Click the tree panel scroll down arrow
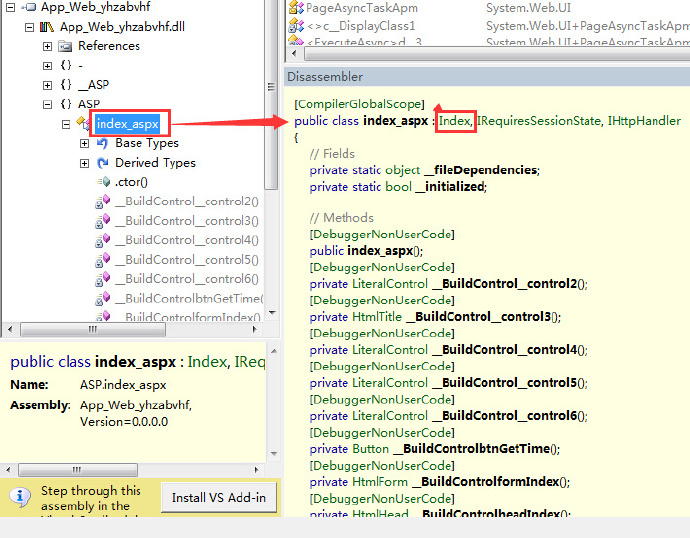 (x=272, y=313)
